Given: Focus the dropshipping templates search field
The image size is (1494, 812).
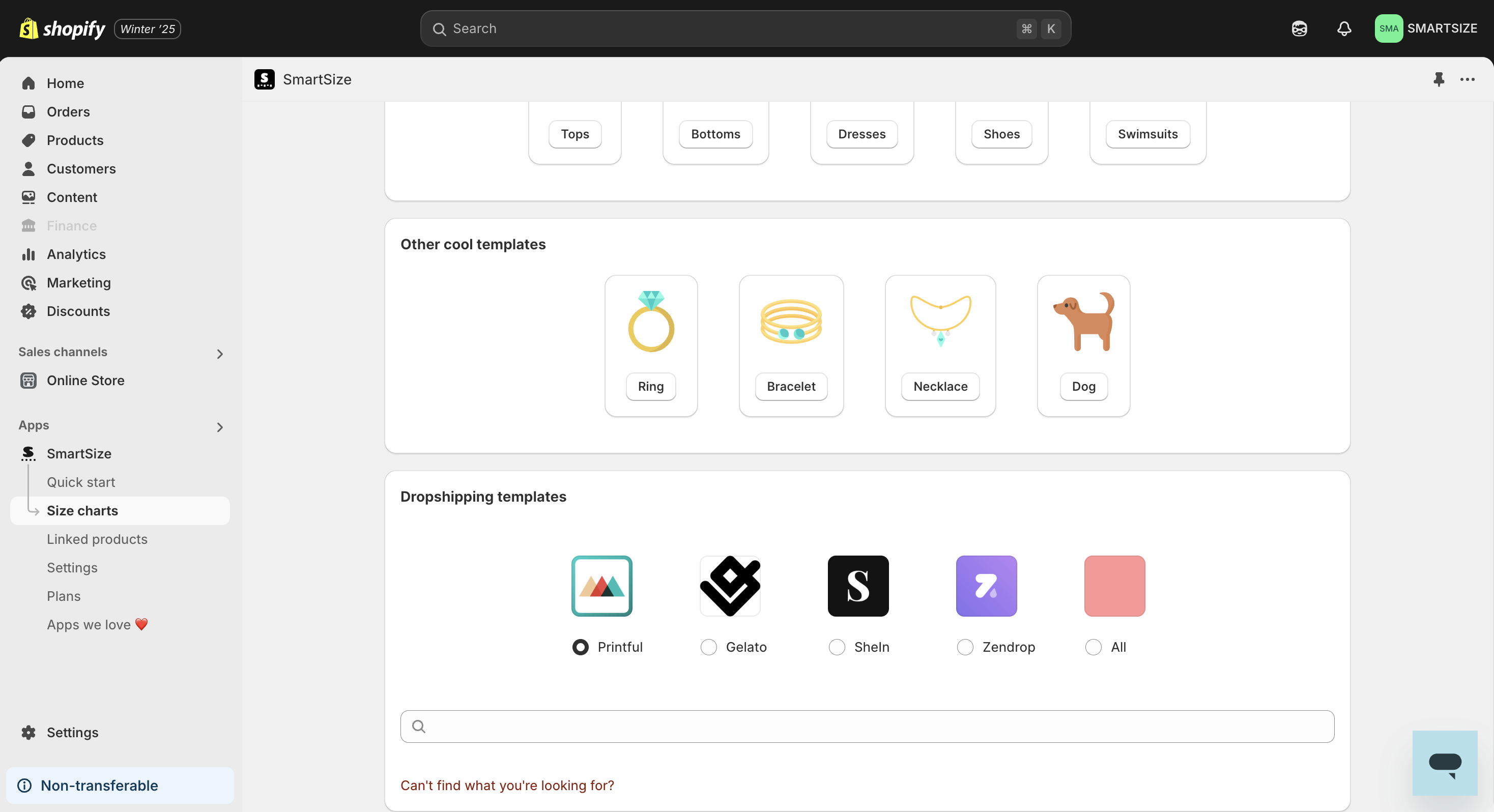Looking at the screenshot, I should [x=867, y=726].
